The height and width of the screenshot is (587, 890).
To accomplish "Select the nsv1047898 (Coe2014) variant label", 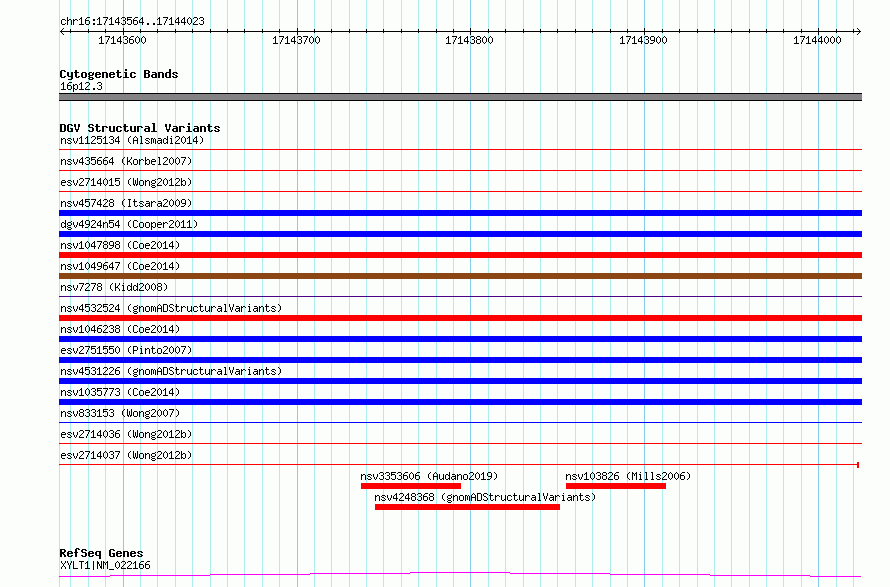I will [120, 245].
